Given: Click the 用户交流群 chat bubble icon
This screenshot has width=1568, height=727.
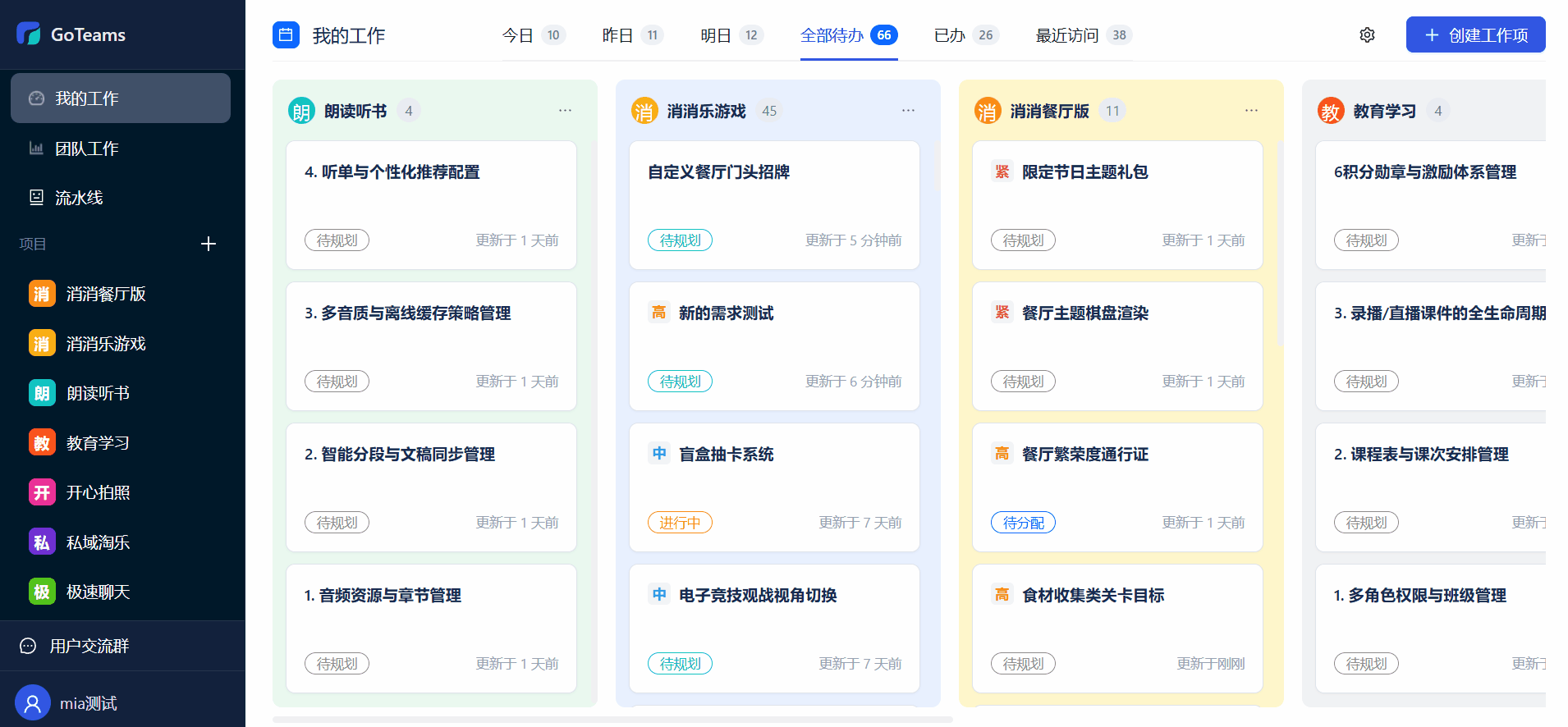Looking at the screenshot, I should pyautogui.click(x=28, y=646).
